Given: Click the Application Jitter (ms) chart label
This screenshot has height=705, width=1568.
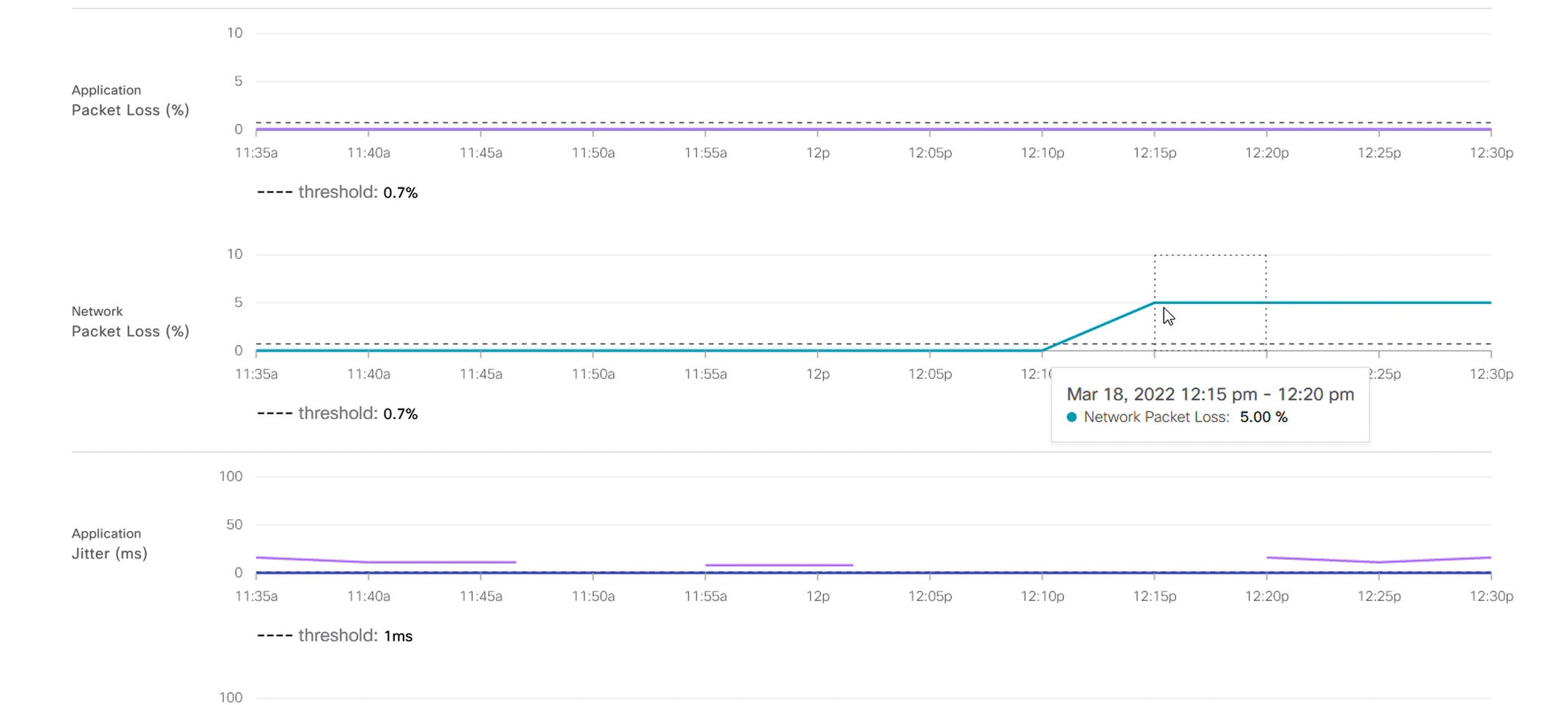Looking at the screenshot, I should 109,544.
